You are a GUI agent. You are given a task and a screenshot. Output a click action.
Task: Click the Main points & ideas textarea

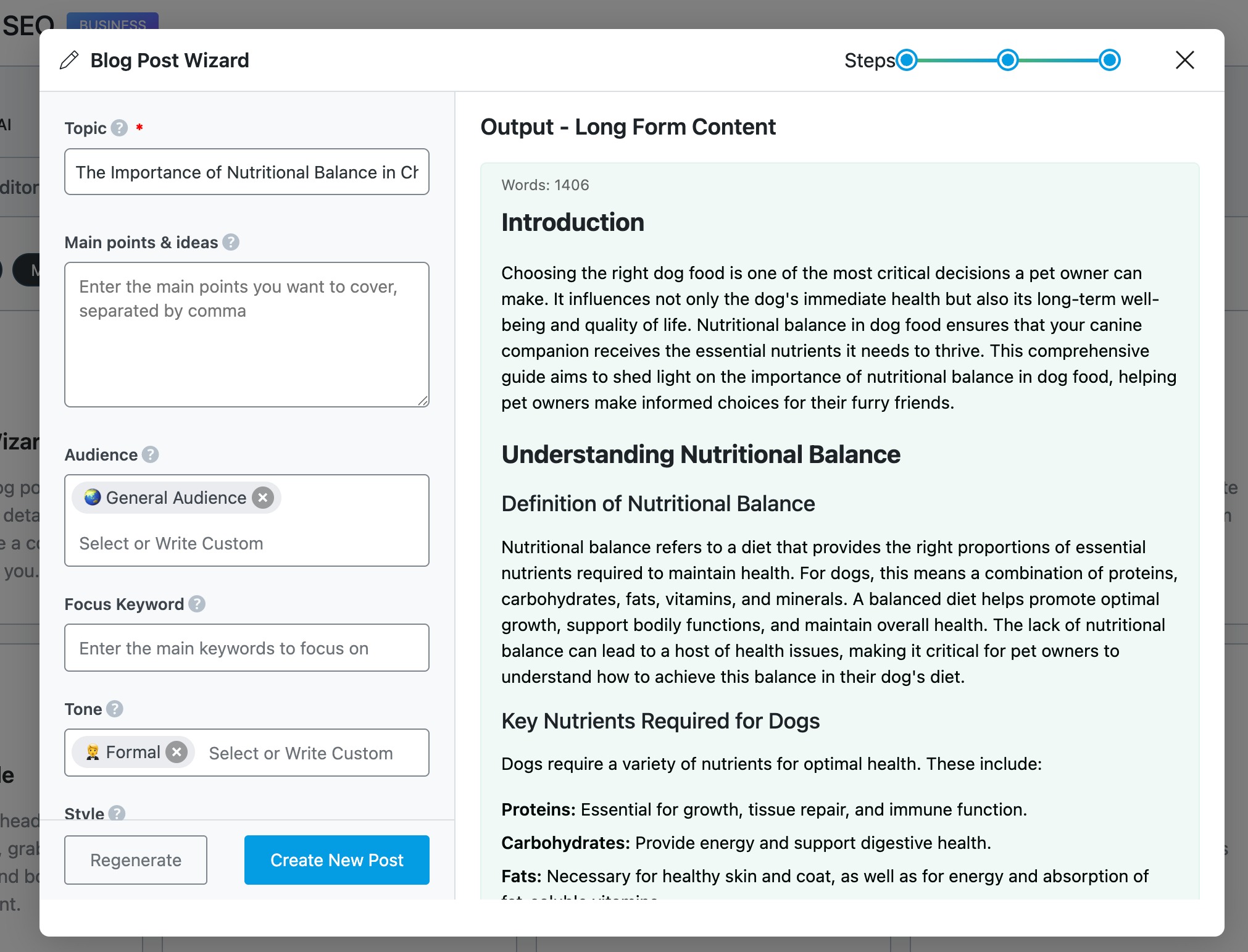click(247, 335)
